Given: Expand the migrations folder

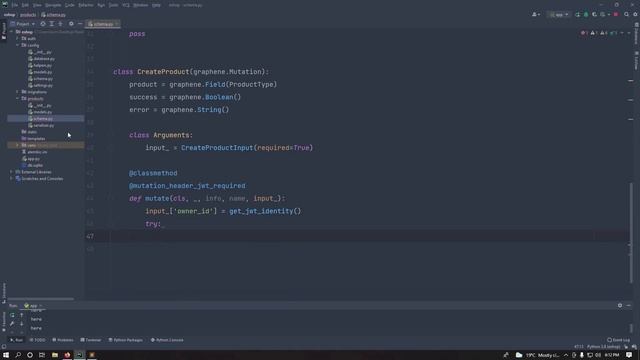Looking at the screenshot, I should coord(18,92).
